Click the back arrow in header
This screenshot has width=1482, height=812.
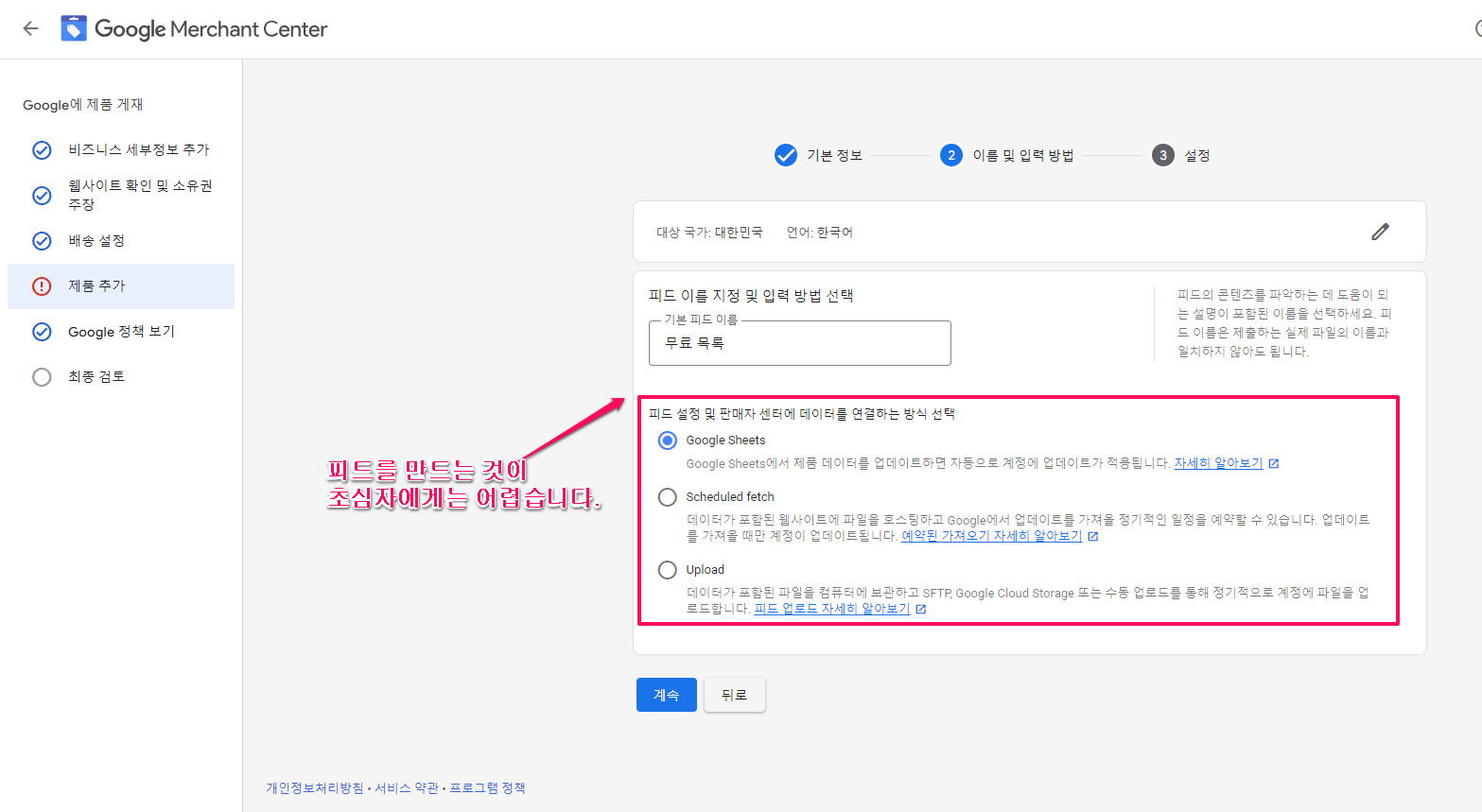click(30, 28)
